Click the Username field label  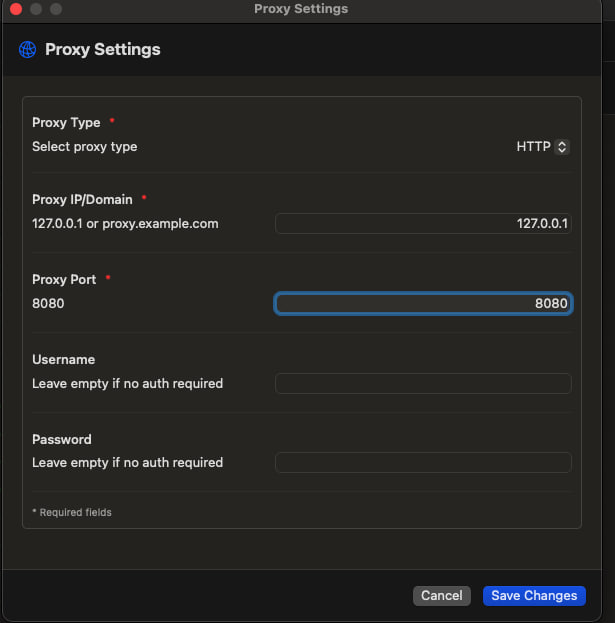(63, 359)
